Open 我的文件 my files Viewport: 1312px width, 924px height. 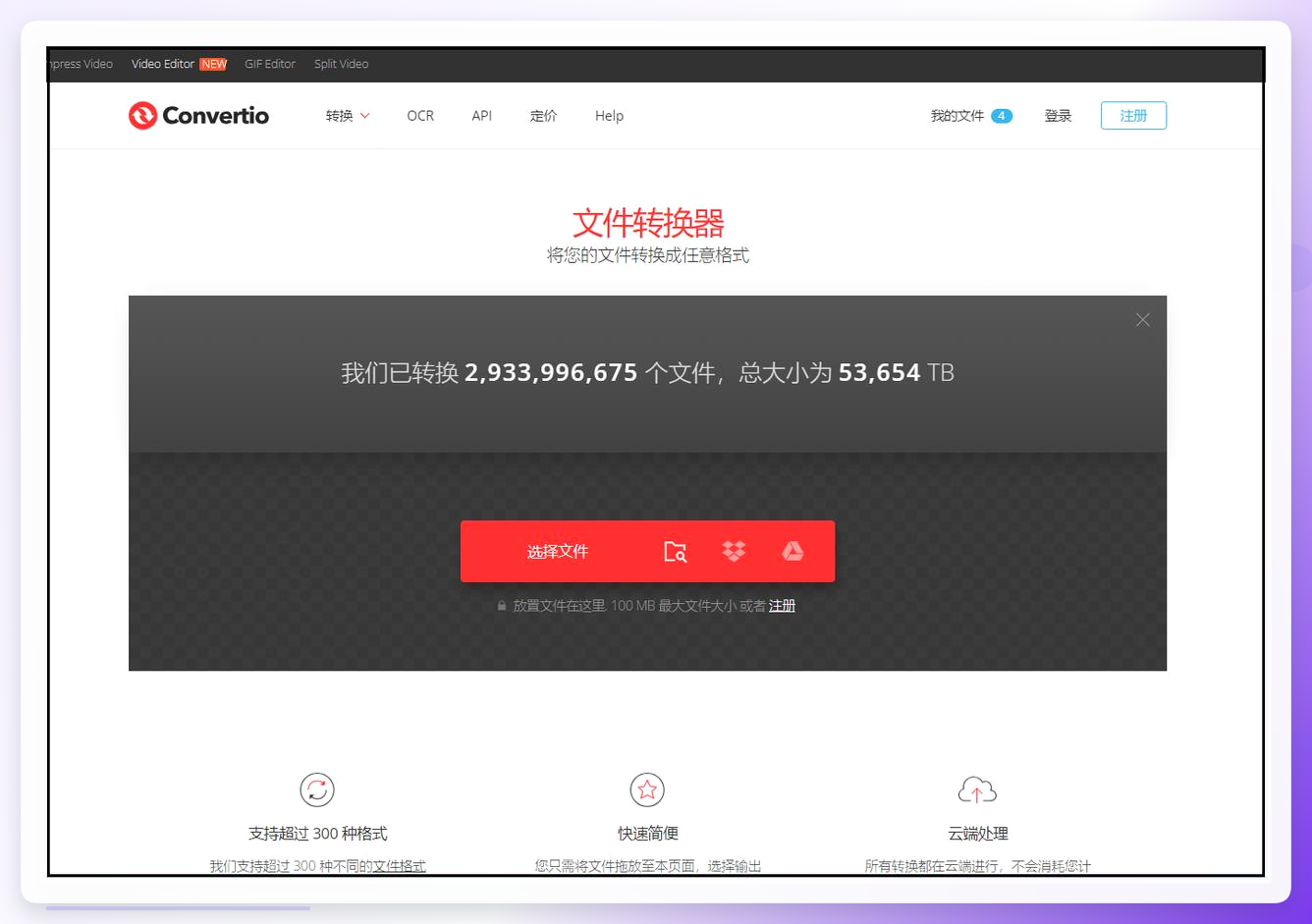957,116
